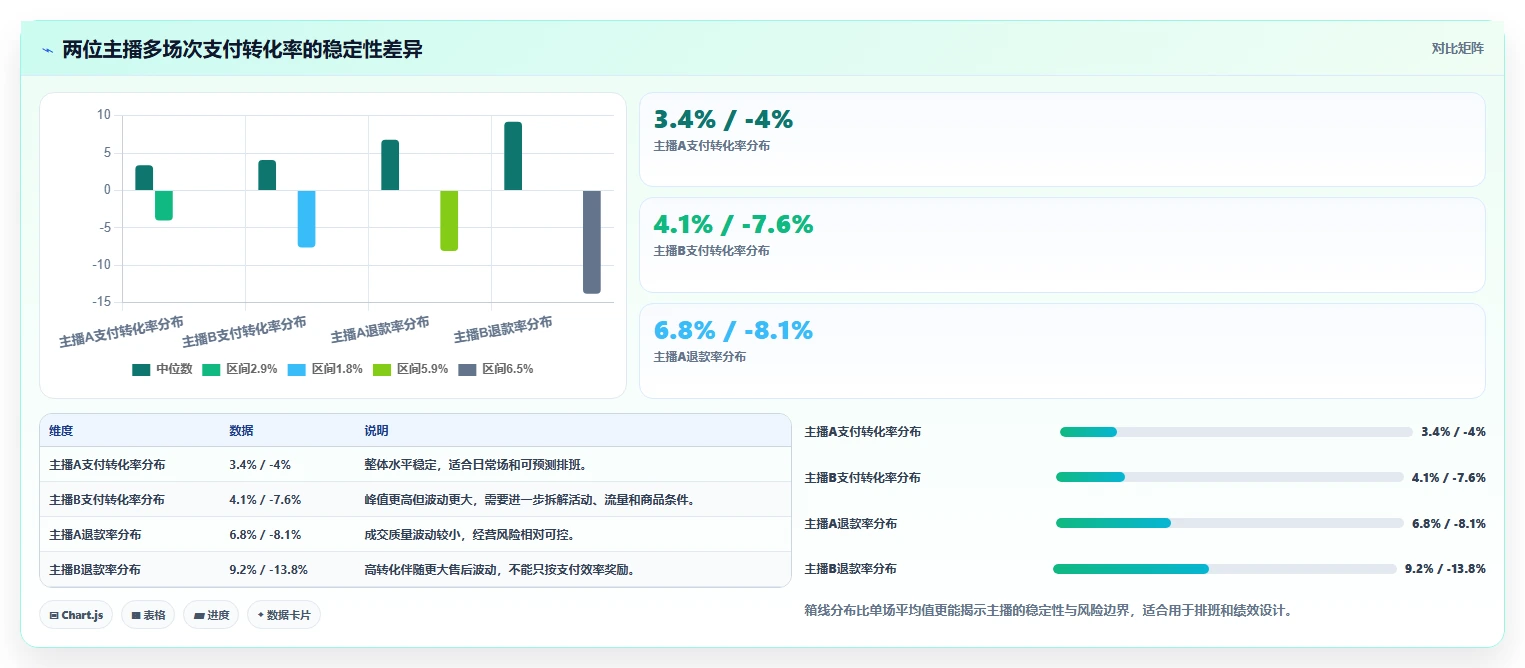Viewport: 1525px width, 668px height.
Task: Click description starting with 高转化伴随更大售后波动
Action: (500, 570)
